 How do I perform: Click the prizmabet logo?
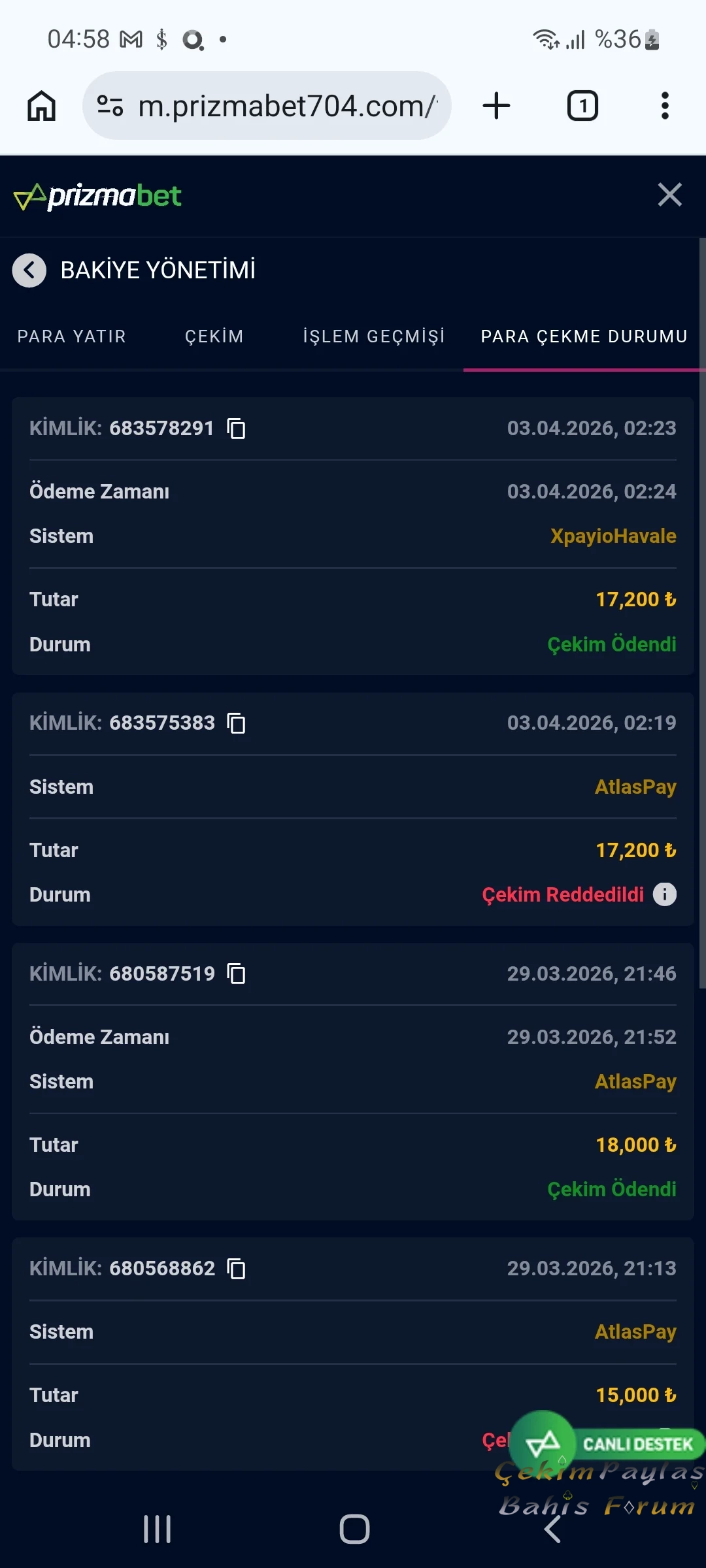tap(98, 196)
